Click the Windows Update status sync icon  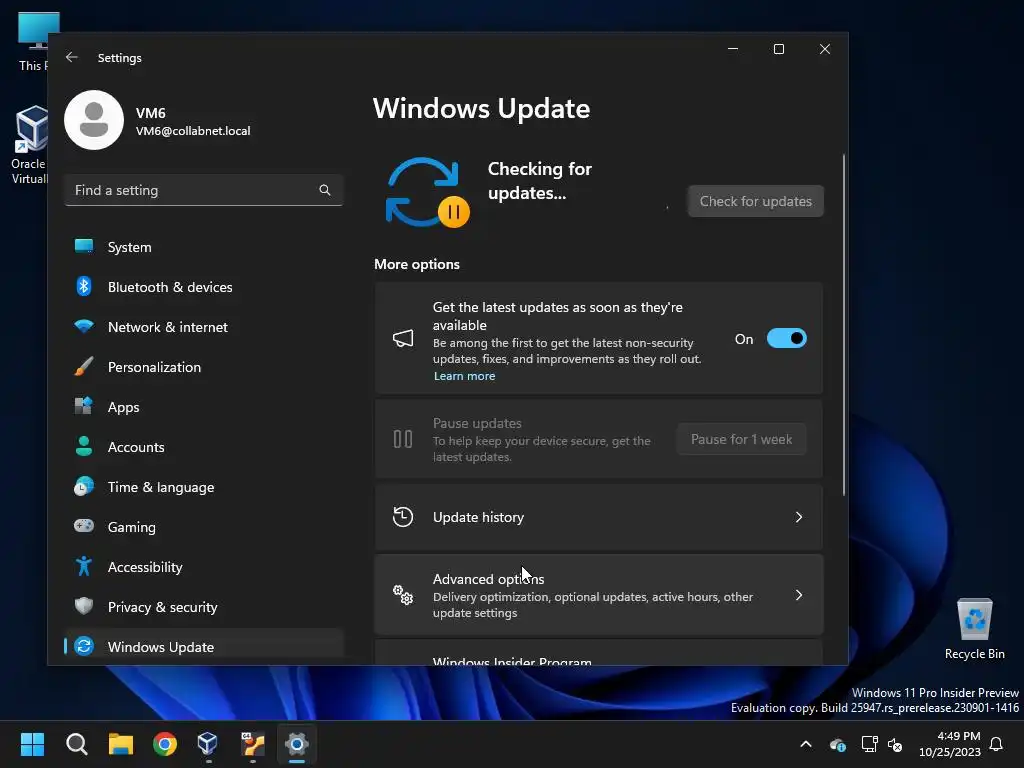[427, 193]
